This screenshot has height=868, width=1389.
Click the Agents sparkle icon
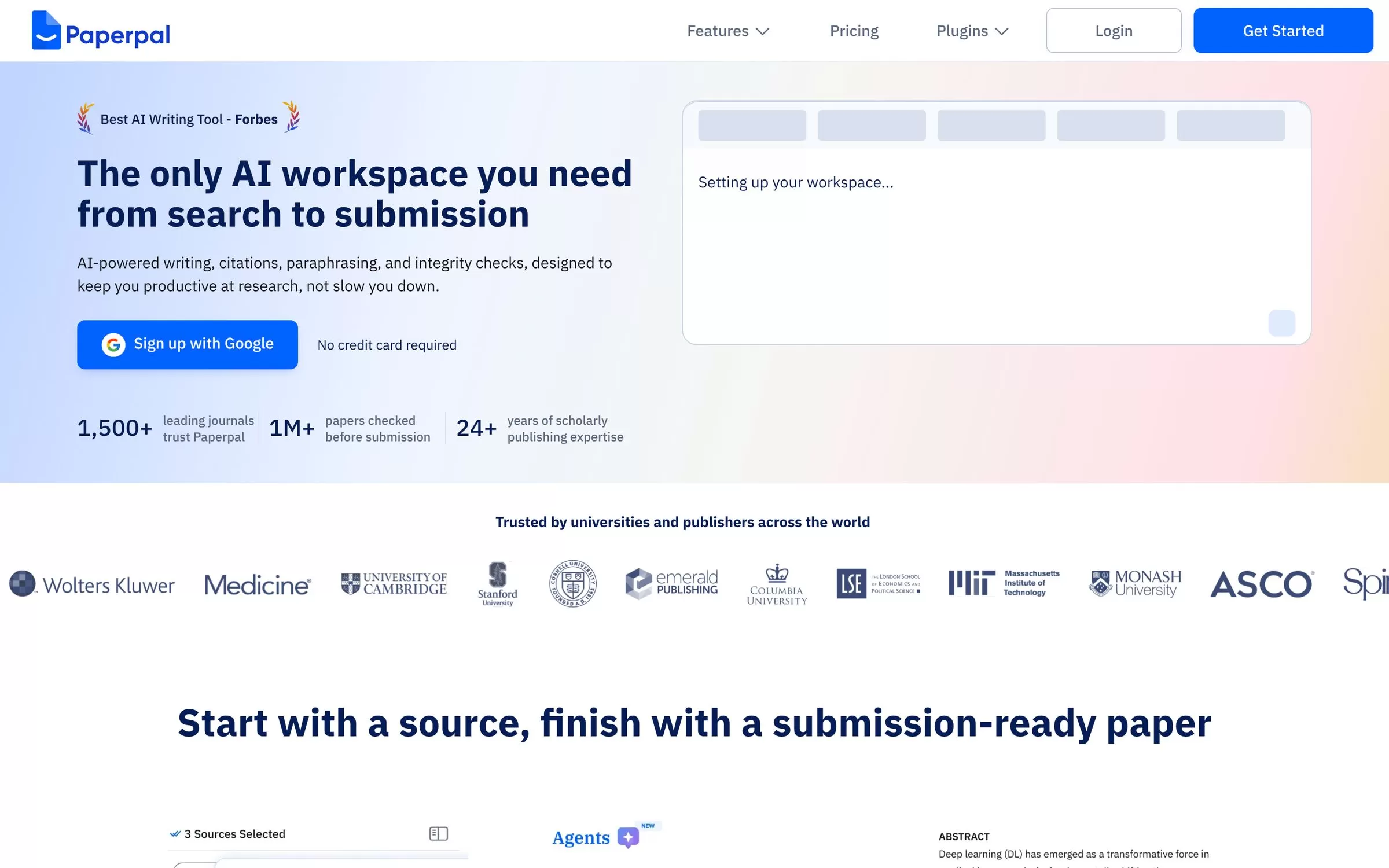tap(628, 837)
